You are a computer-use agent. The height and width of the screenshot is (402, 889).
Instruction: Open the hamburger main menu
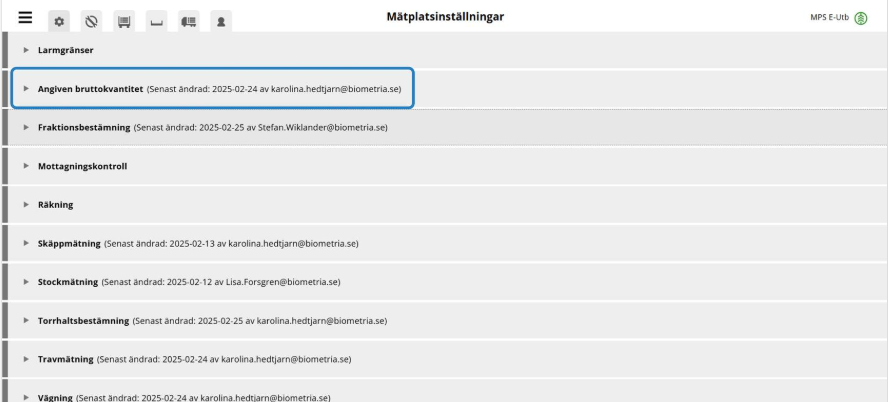pyautogui.click(x=25, y=18)
